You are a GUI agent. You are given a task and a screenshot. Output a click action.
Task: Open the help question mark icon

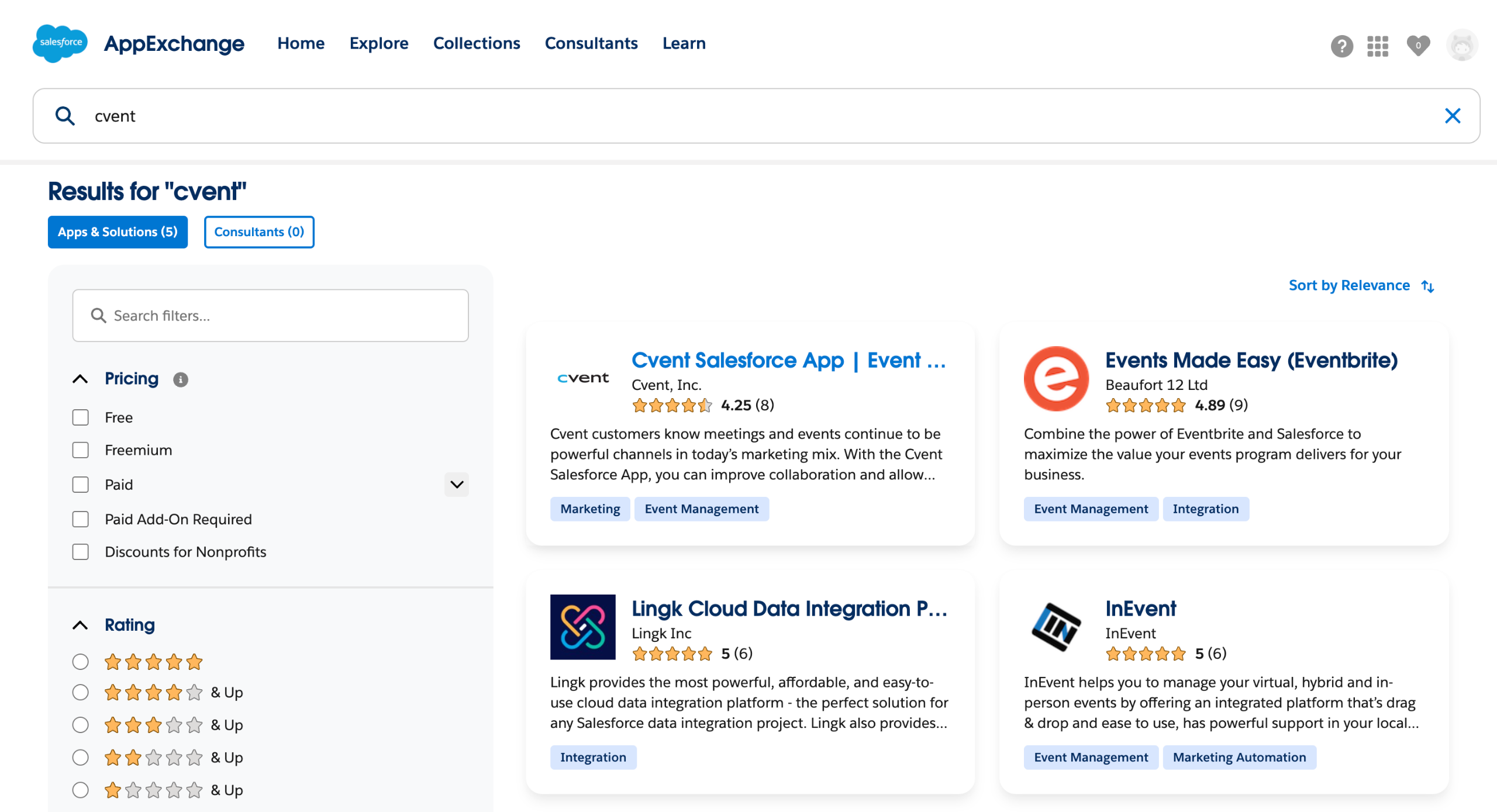point(1341,46)
